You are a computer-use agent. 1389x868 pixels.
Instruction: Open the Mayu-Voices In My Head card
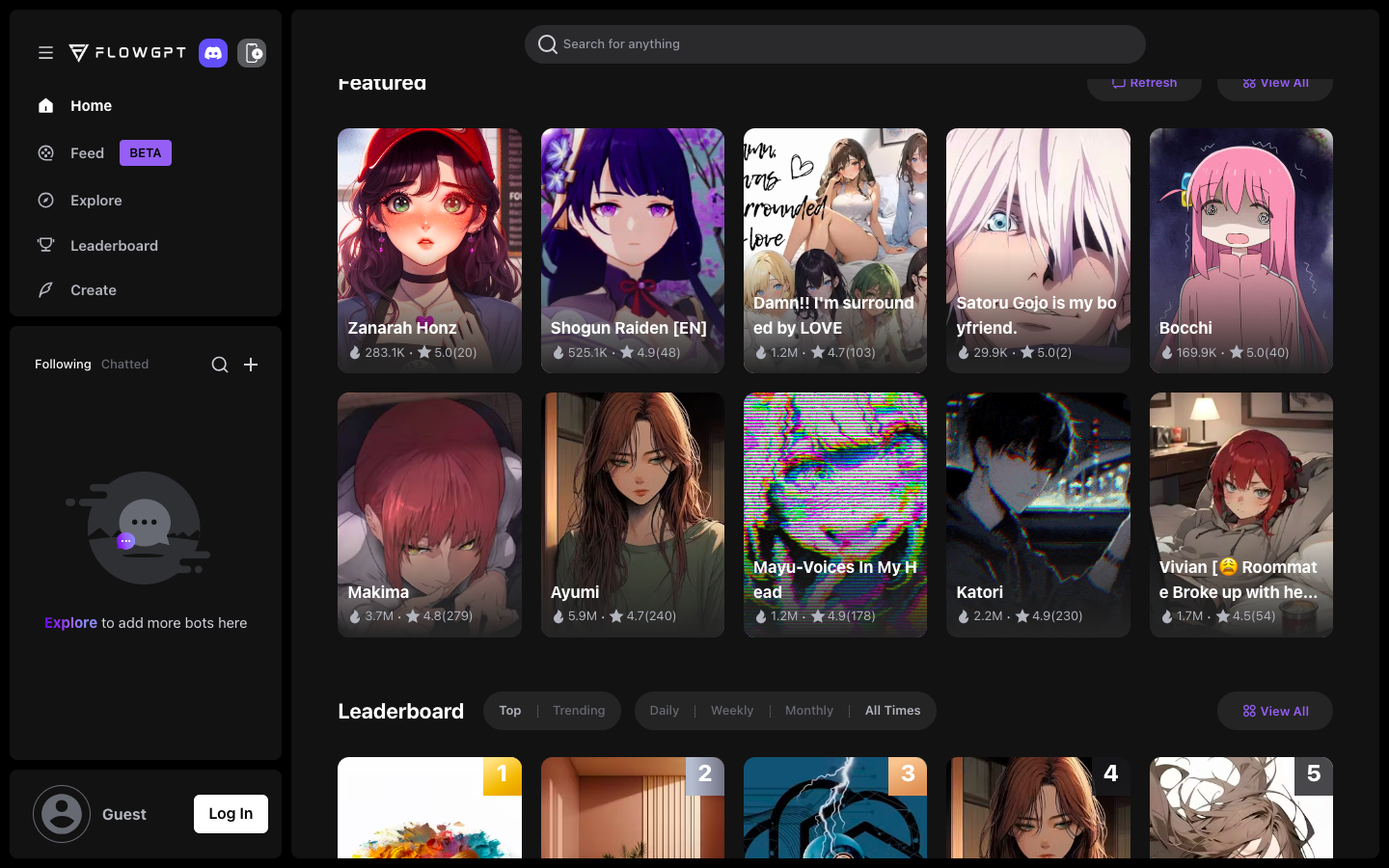click(x=835, y=515)
